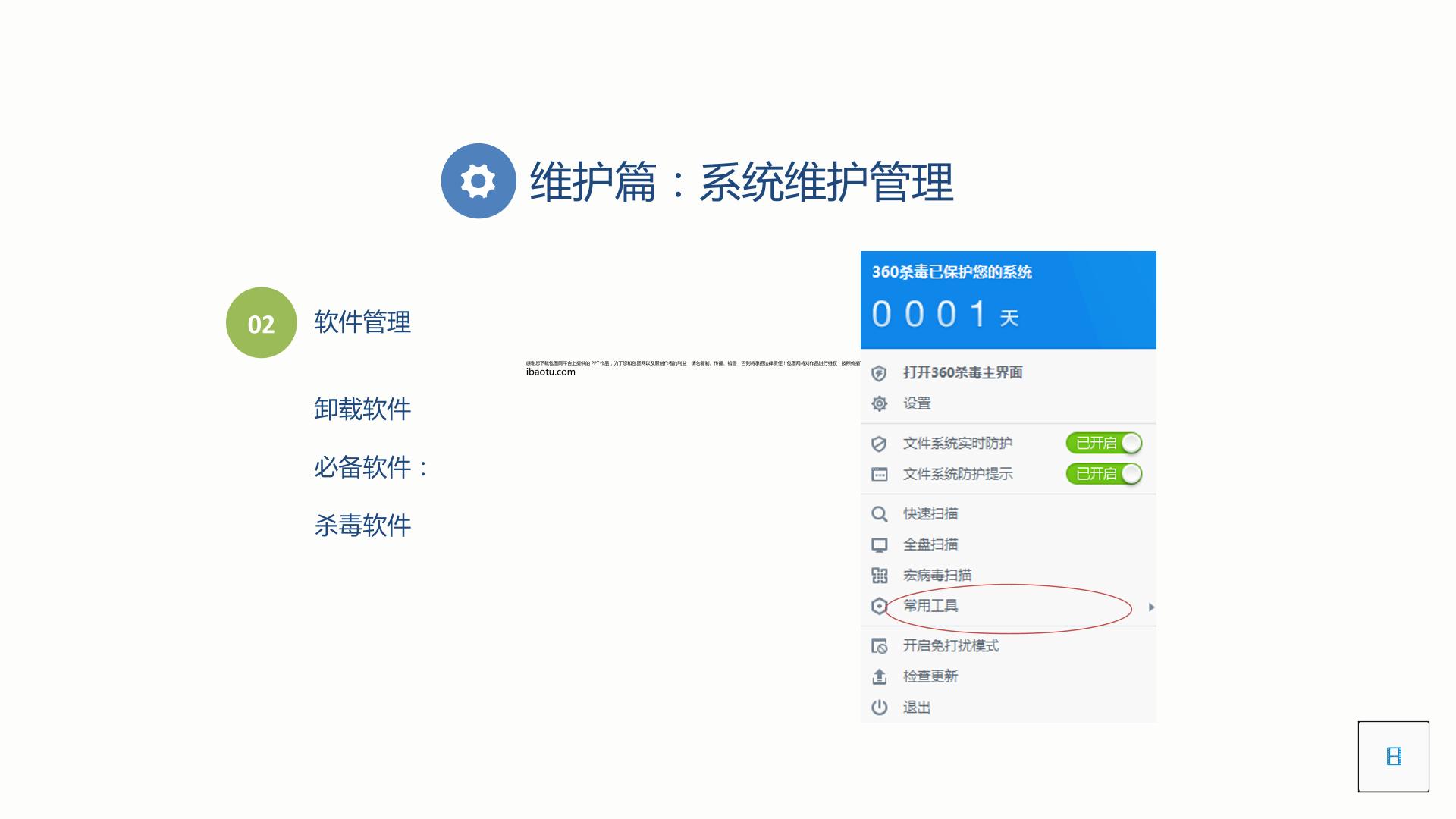1456x819 pixels.
Task: Turn off 文件系统实时防护 switch
Action: pyautogui.click(x=1104, y=443)
